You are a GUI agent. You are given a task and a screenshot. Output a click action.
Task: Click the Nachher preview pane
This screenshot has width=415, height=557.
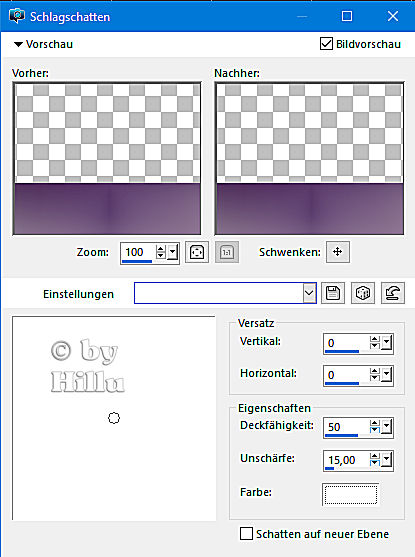tap(309, 158)
